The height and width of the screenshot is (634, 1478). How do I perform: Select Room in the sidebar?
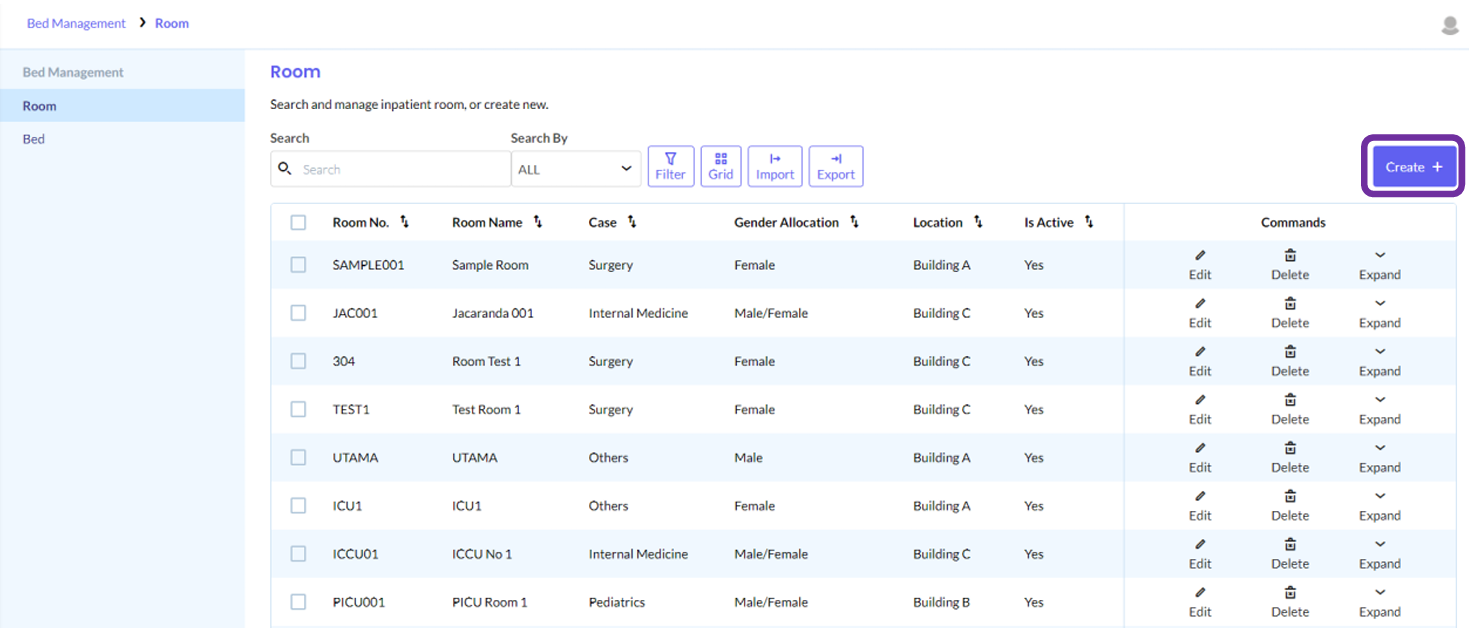coord(122,105)
